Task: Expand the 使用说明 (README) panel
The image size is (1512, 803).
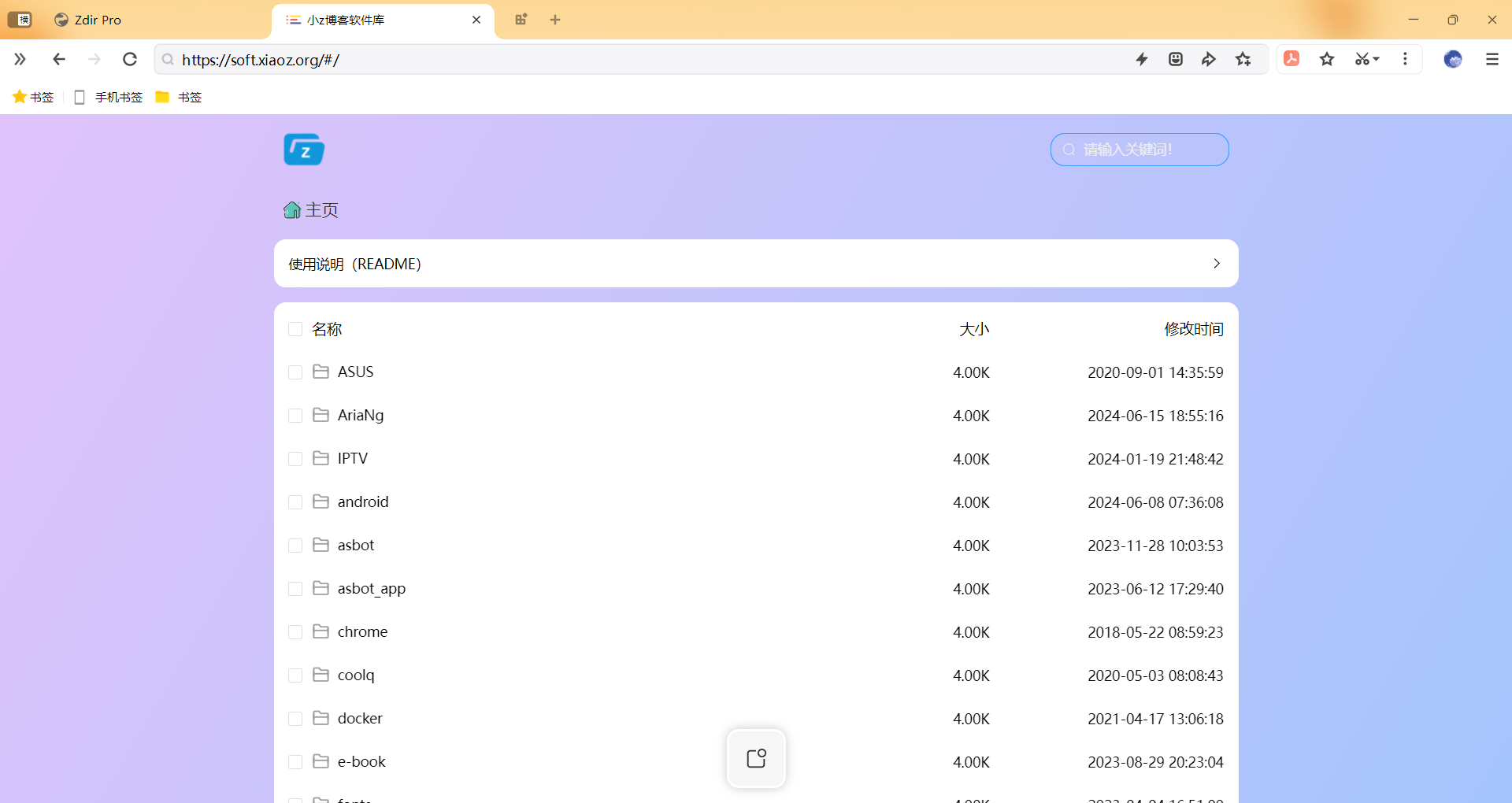Action: (x=755, y=264)
